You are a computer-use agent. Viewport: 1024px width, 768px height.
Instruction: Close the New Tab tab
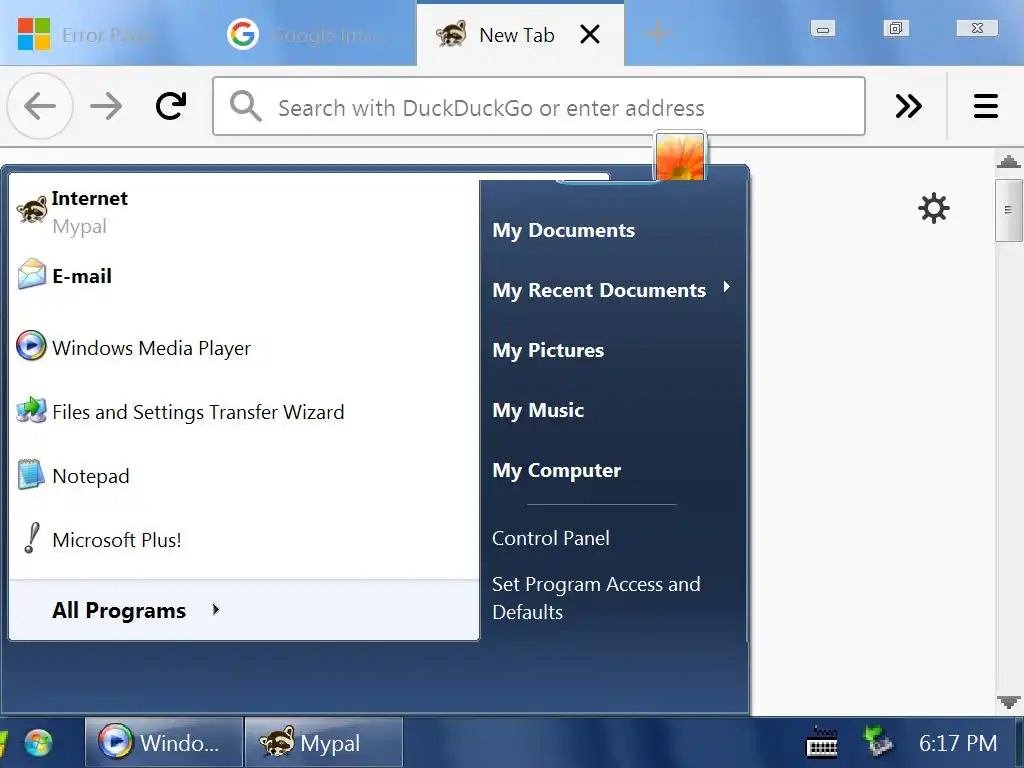pyautogui.click(x=590, y=34)
